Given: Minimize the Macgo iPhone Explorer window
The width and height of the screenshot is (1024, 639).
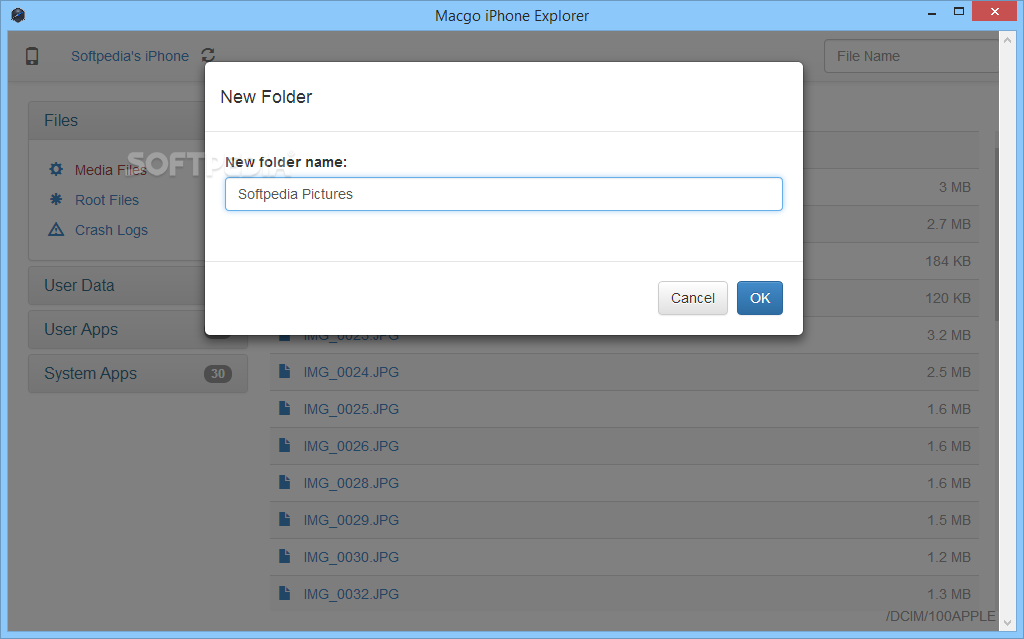Looking at the screenshot, I should (932, 13).
